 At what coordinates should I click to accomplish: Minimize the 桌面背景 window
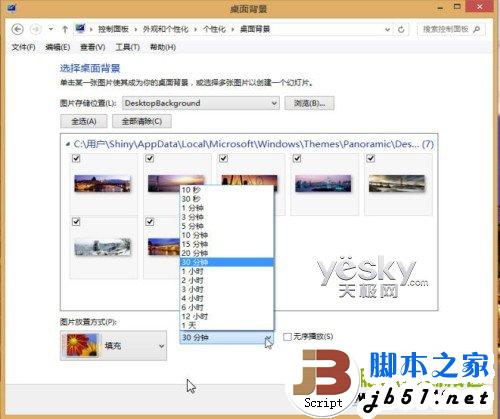click(x=441, y=7)
